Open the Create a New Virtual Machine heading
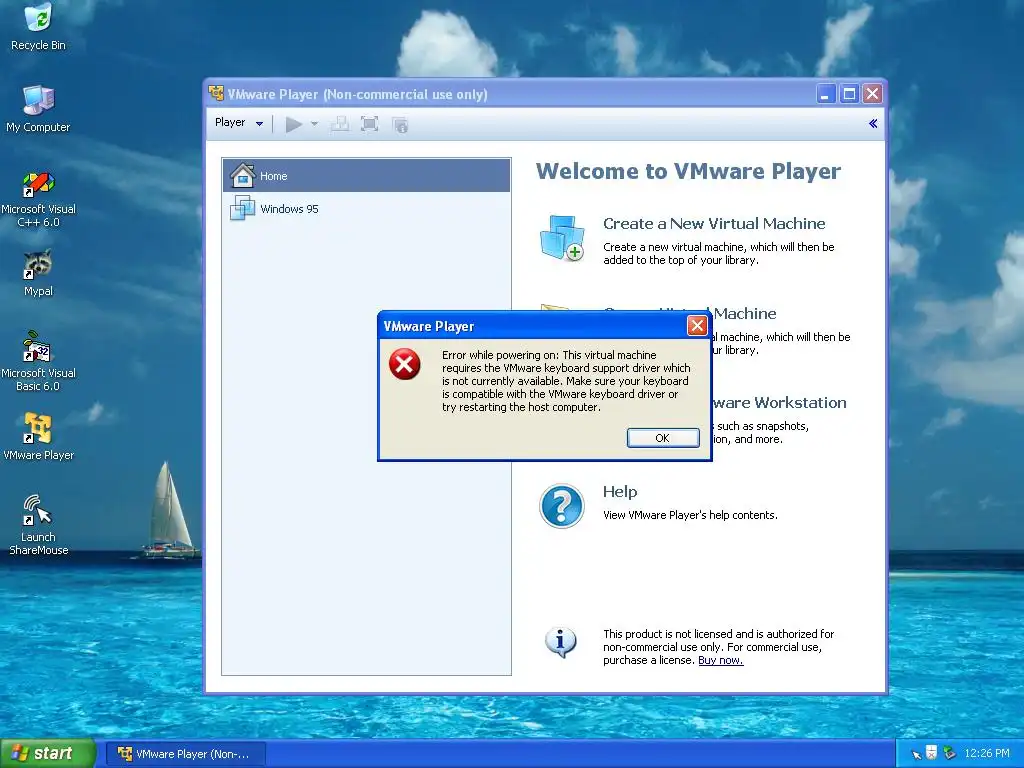The image size is (1024, 768). pos(714,224)
